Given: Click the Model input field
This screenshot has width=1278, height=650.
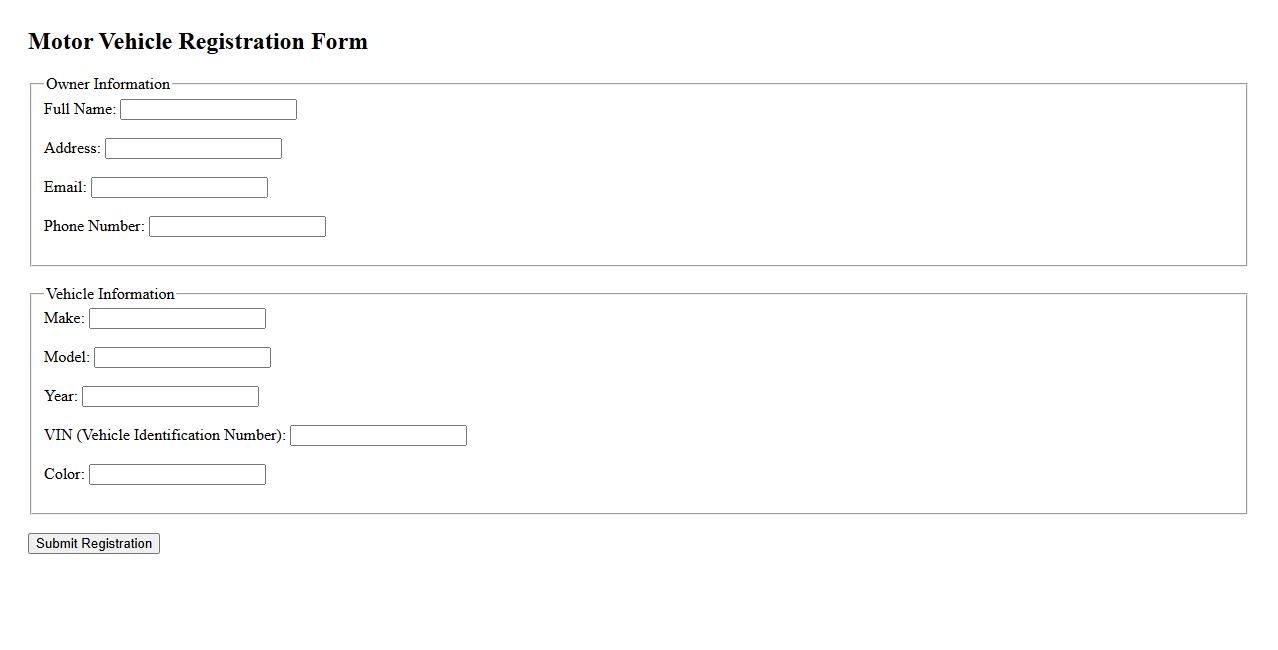Looking at the screenshot, I should click(x=182, y=357).
